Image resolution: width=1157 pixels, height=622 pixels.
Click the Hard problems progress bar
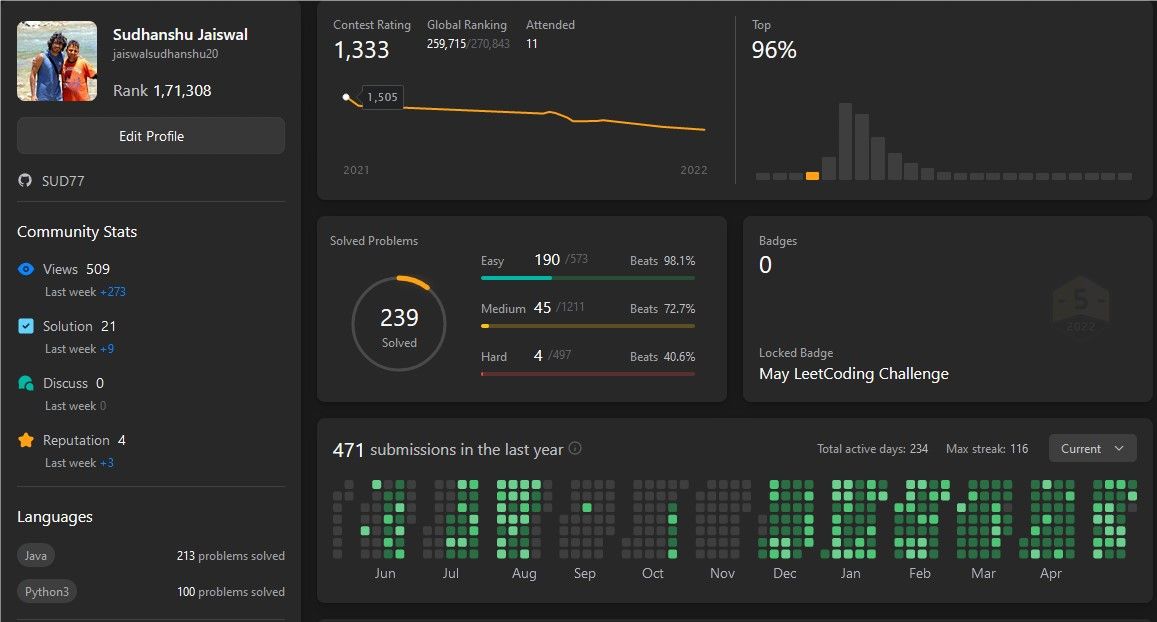point(588,374)
